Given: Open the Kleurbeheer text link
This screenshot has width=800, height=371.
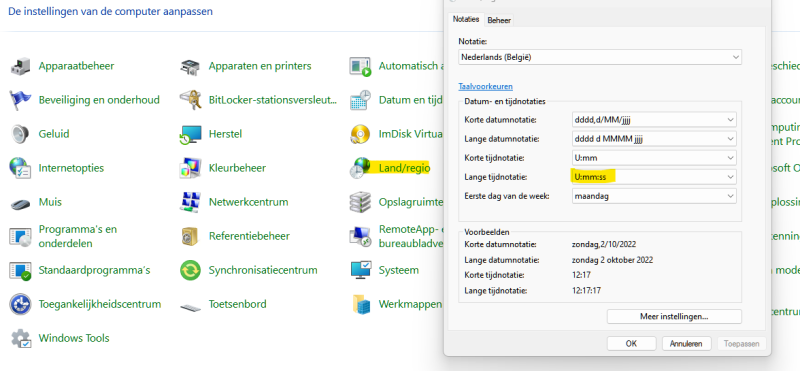Looking at the screenshot, I should (237, 168).
